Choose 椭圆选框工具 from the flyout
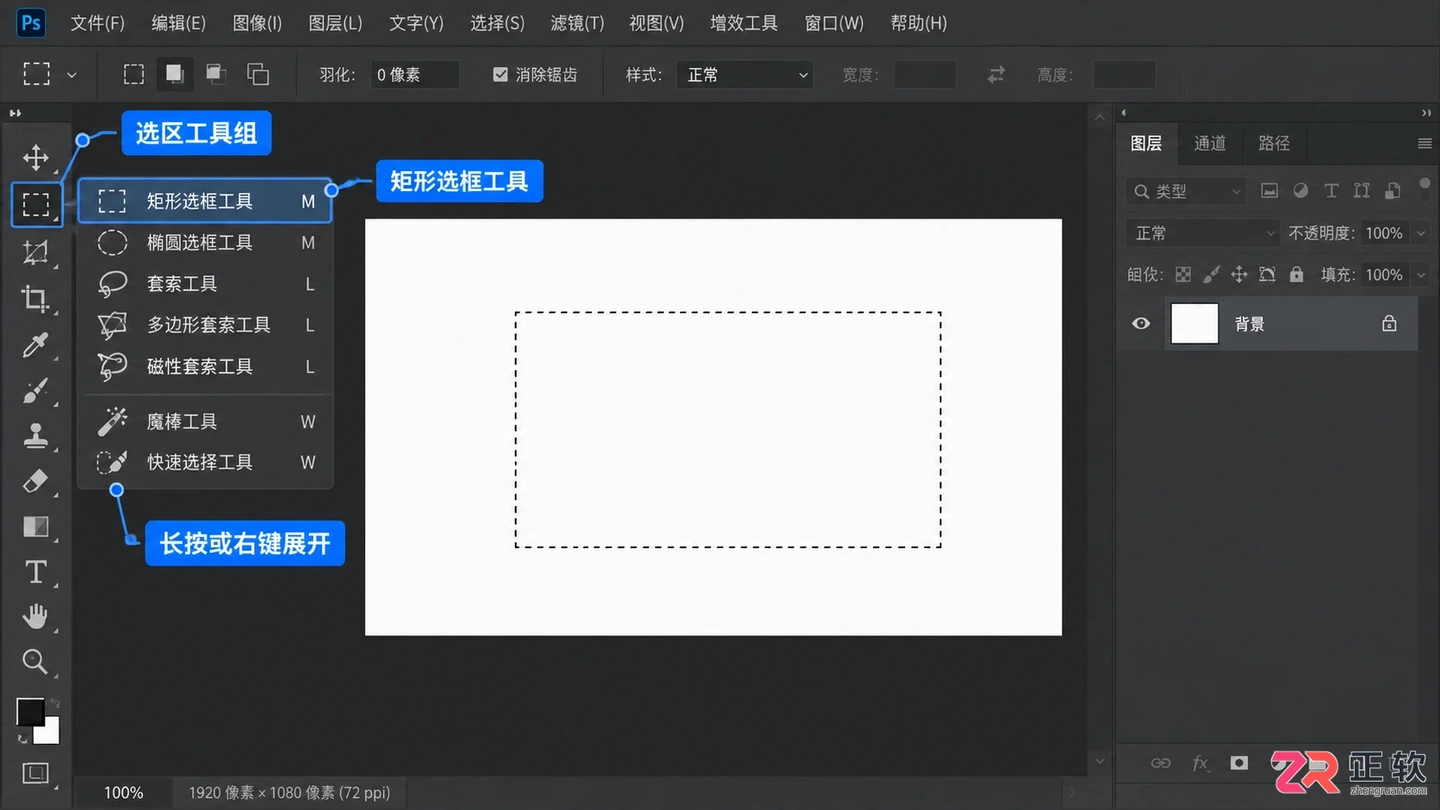The height and width of the screenshot is (810, 1440). [205, 242]
